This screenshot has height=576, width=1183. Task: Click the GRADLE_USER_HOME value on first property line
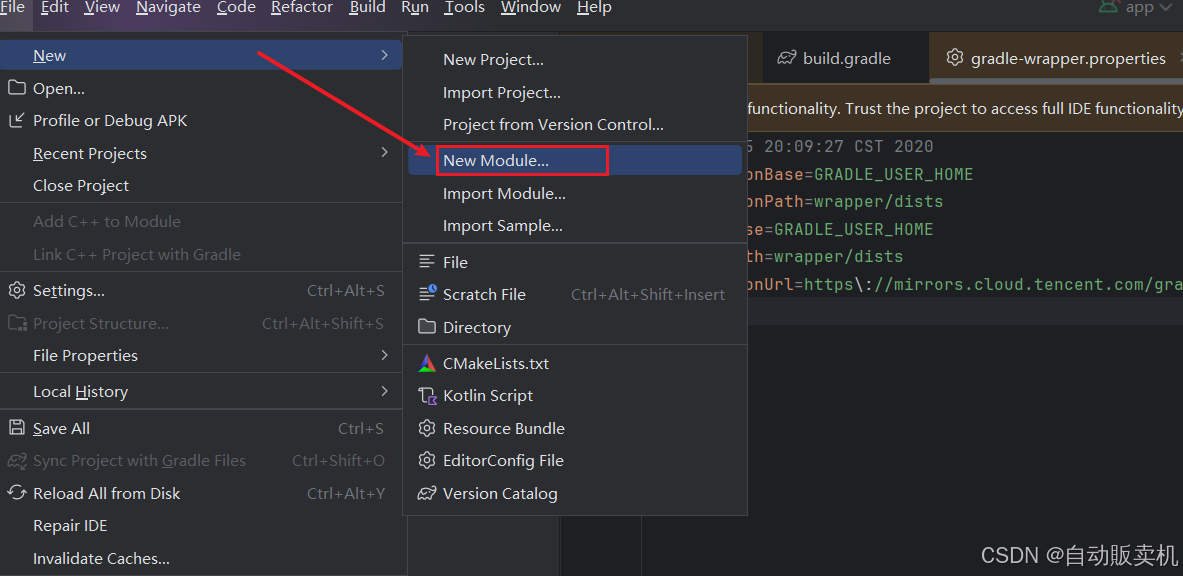[x=893, y=174]
